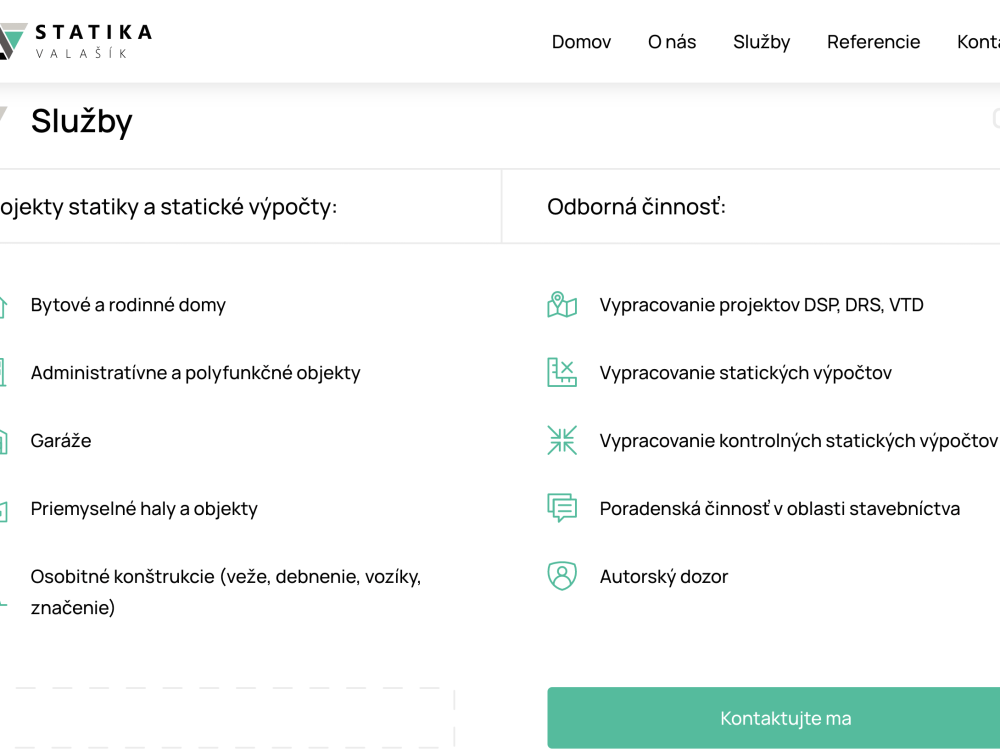Select Vypracovanie projektov DSP, DRS, VTD
Screen dimensions: 1000x750
pos(761,305)
